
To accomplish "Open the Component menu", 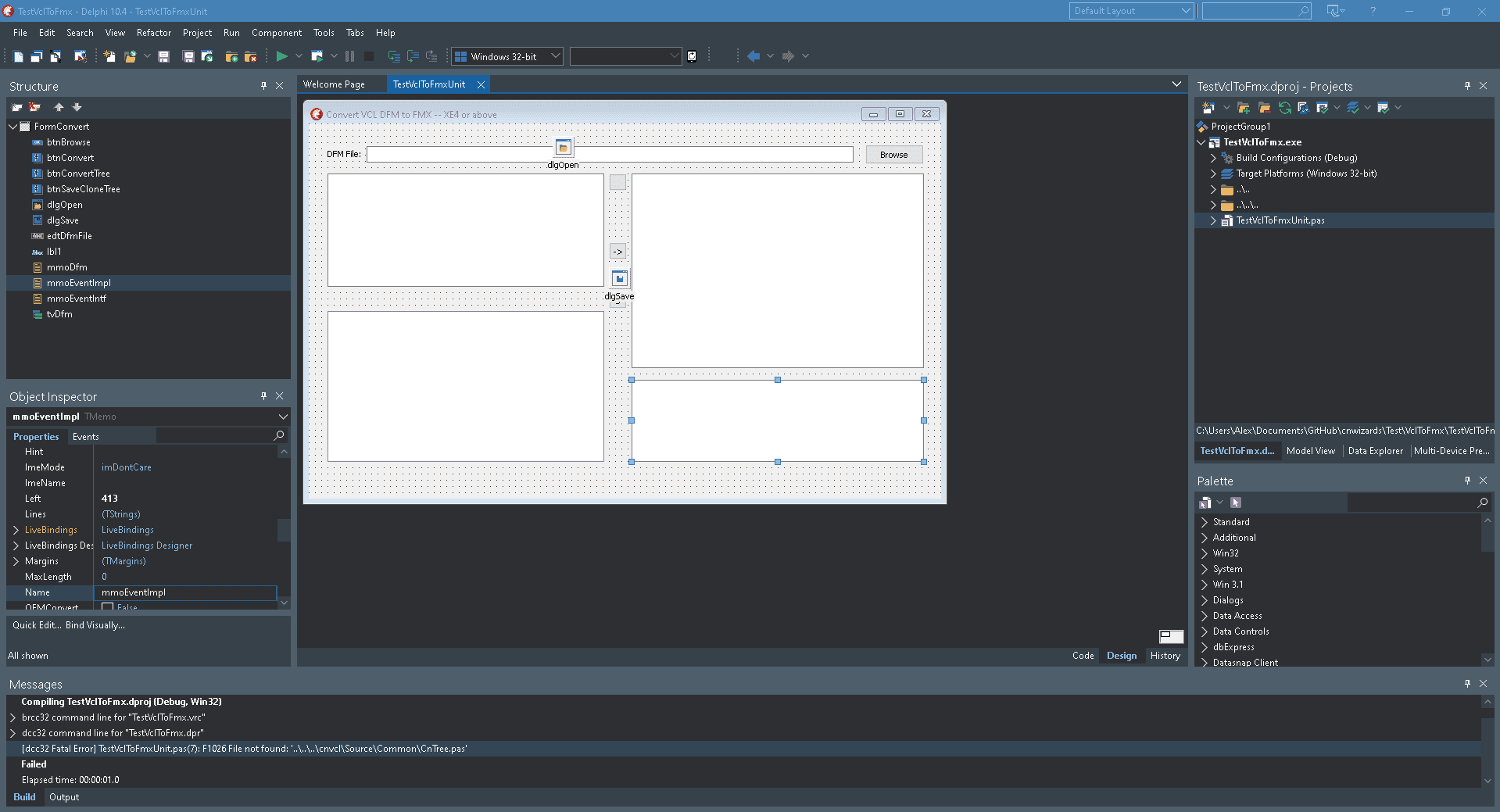I will 277,33.
